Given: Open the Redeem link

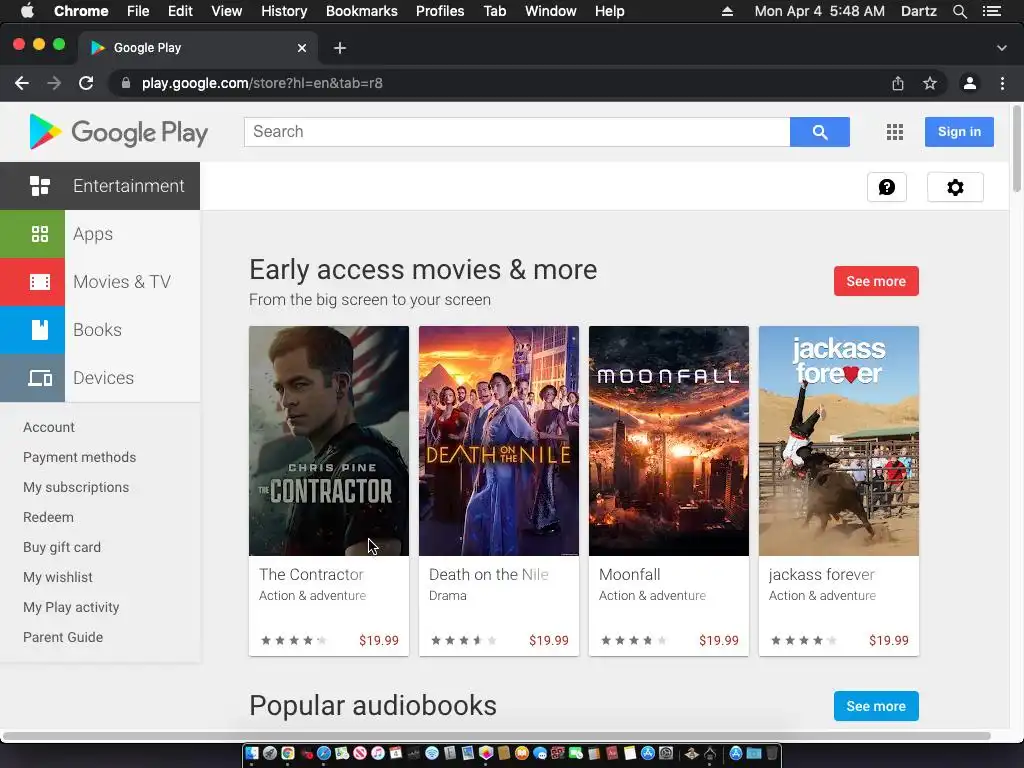Looking at the screenshot, I should [48, 517].
